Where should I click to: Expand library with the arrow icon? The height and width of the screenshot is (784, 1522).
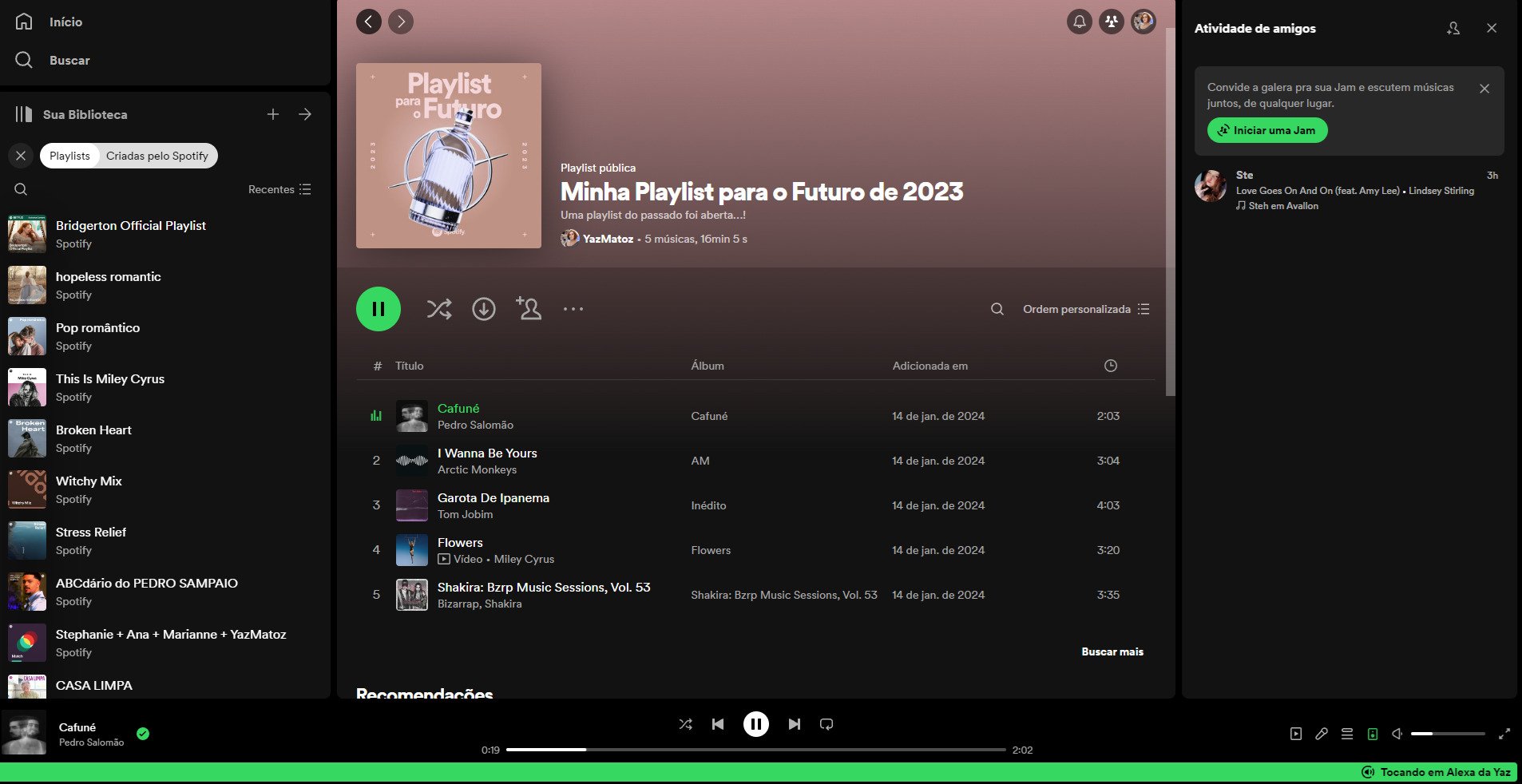tap(305, 114)
